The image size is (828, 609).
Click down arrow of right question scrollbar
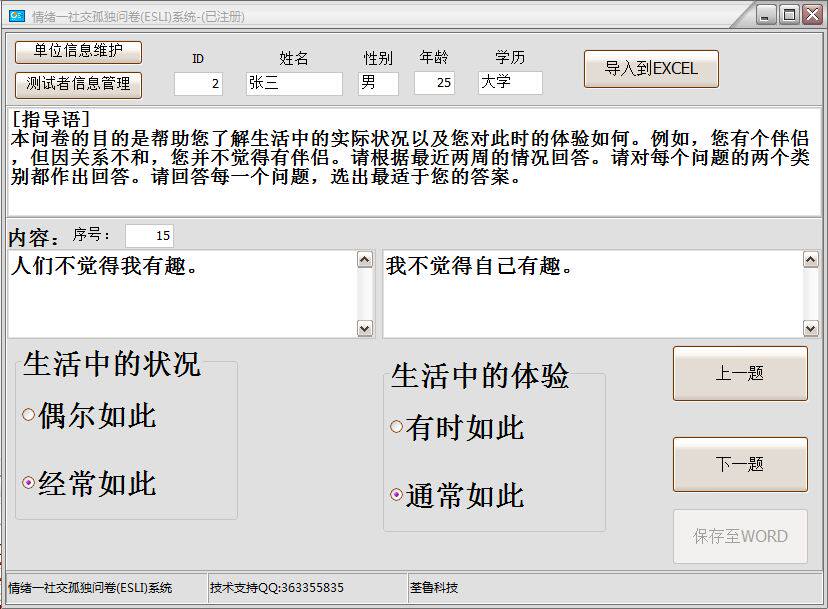coord(811,329)
